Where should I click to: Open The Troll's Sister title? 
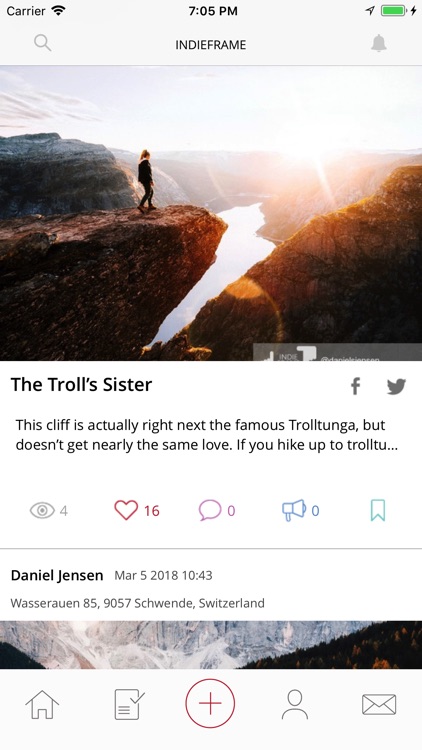(x=81, y=385)
